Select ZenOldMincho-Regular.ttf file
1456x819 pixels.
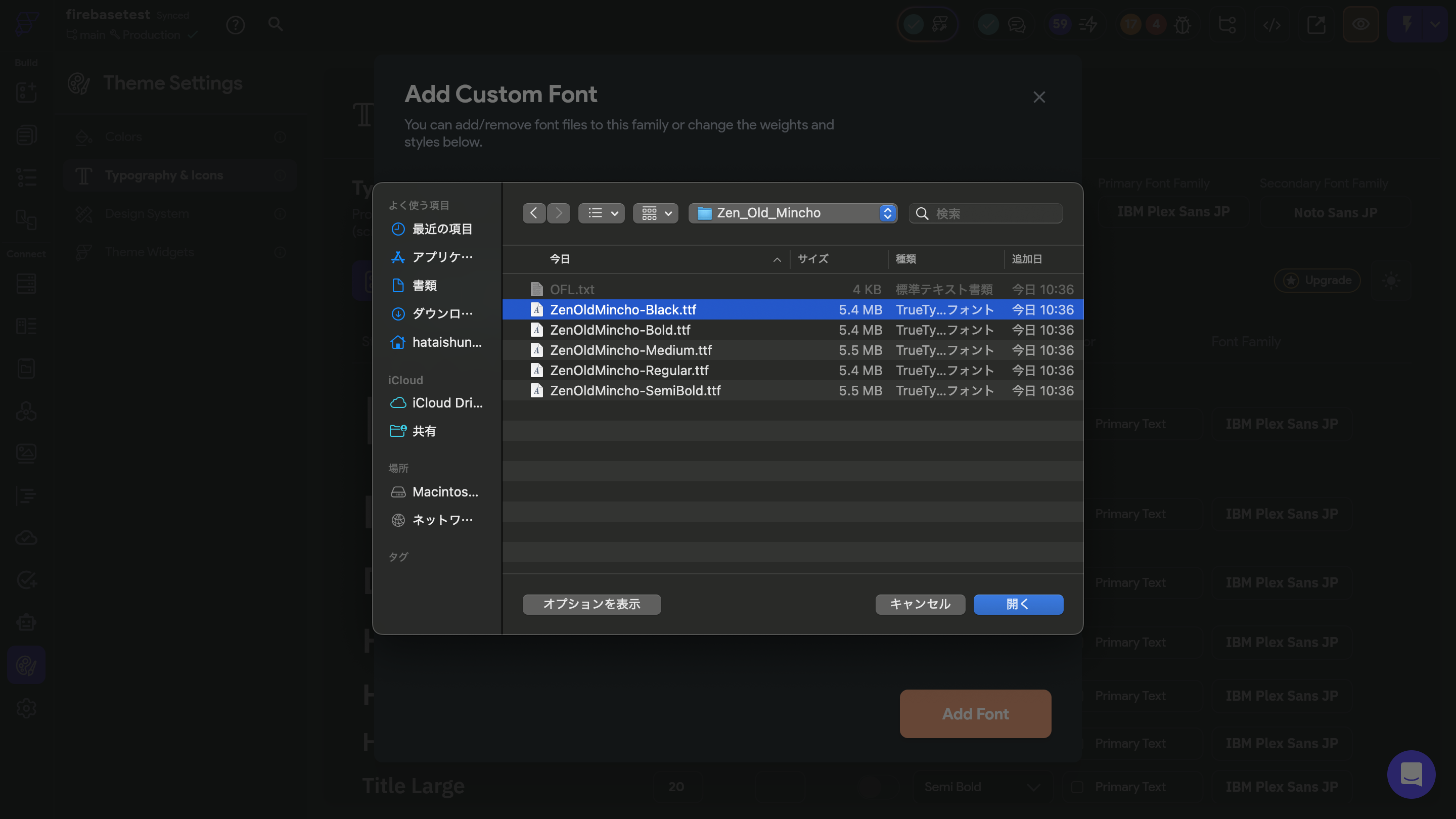pyautogui.click(x=628, y=370)
